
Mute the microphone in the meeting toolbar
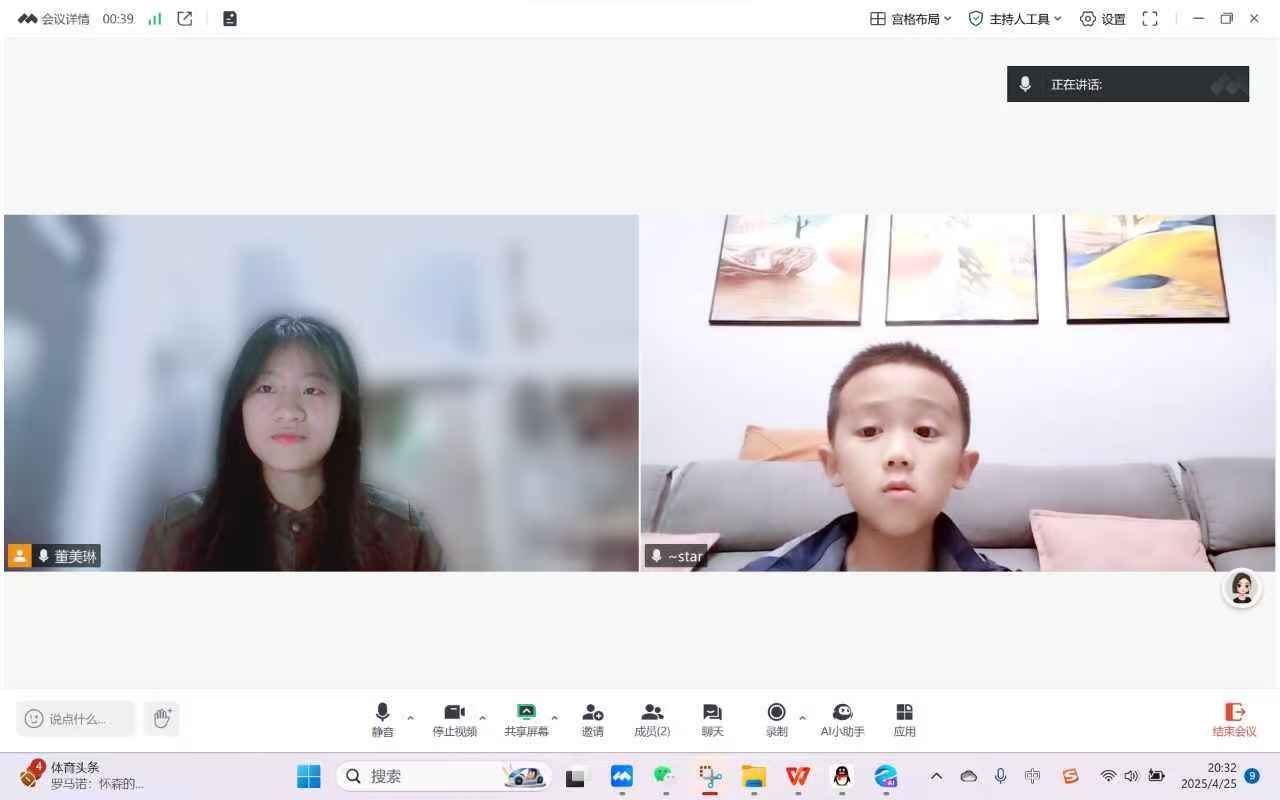pyautogui.click(x=382, y=718)
